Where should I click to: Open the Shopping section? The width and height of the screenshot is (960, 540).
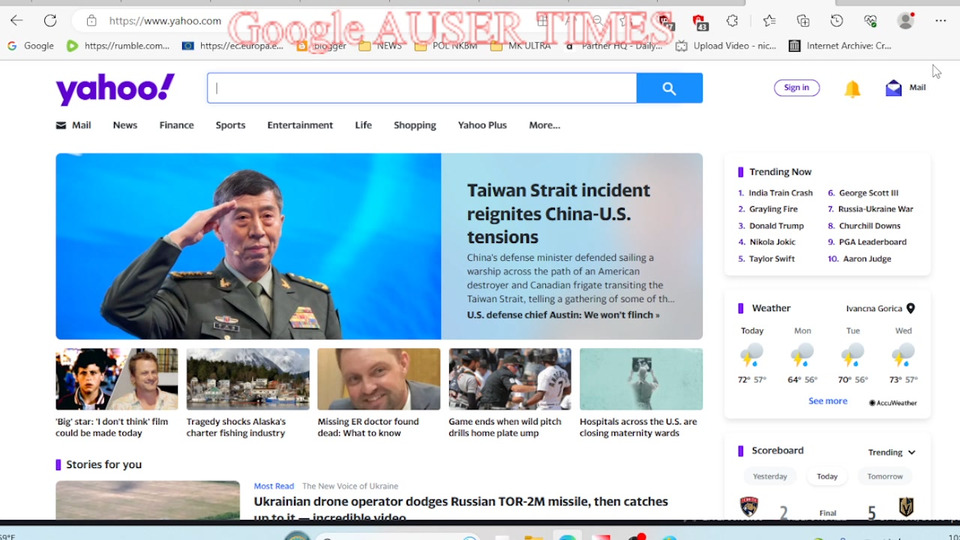point(414,125)
